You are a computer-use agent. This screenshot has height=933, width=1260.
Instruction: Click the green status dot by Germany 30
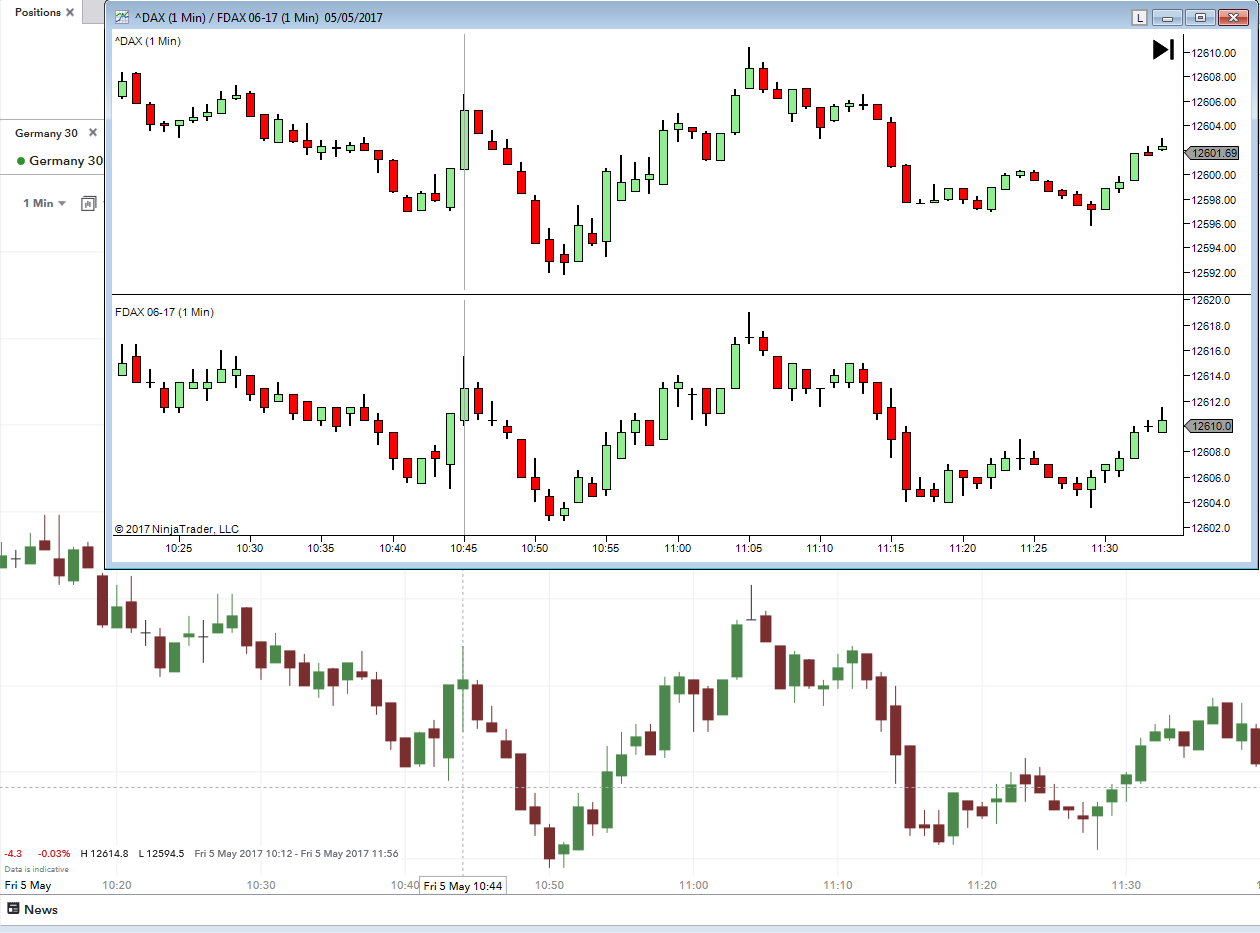coord(21,161)
